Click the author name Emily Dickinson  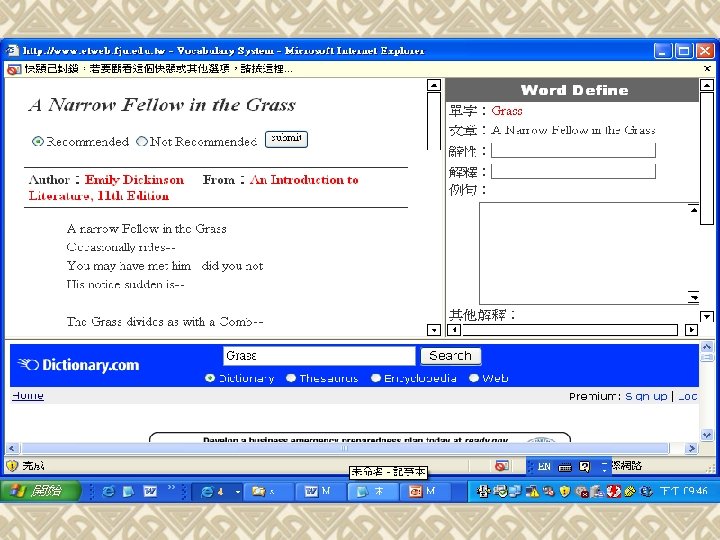coord(134,180)
